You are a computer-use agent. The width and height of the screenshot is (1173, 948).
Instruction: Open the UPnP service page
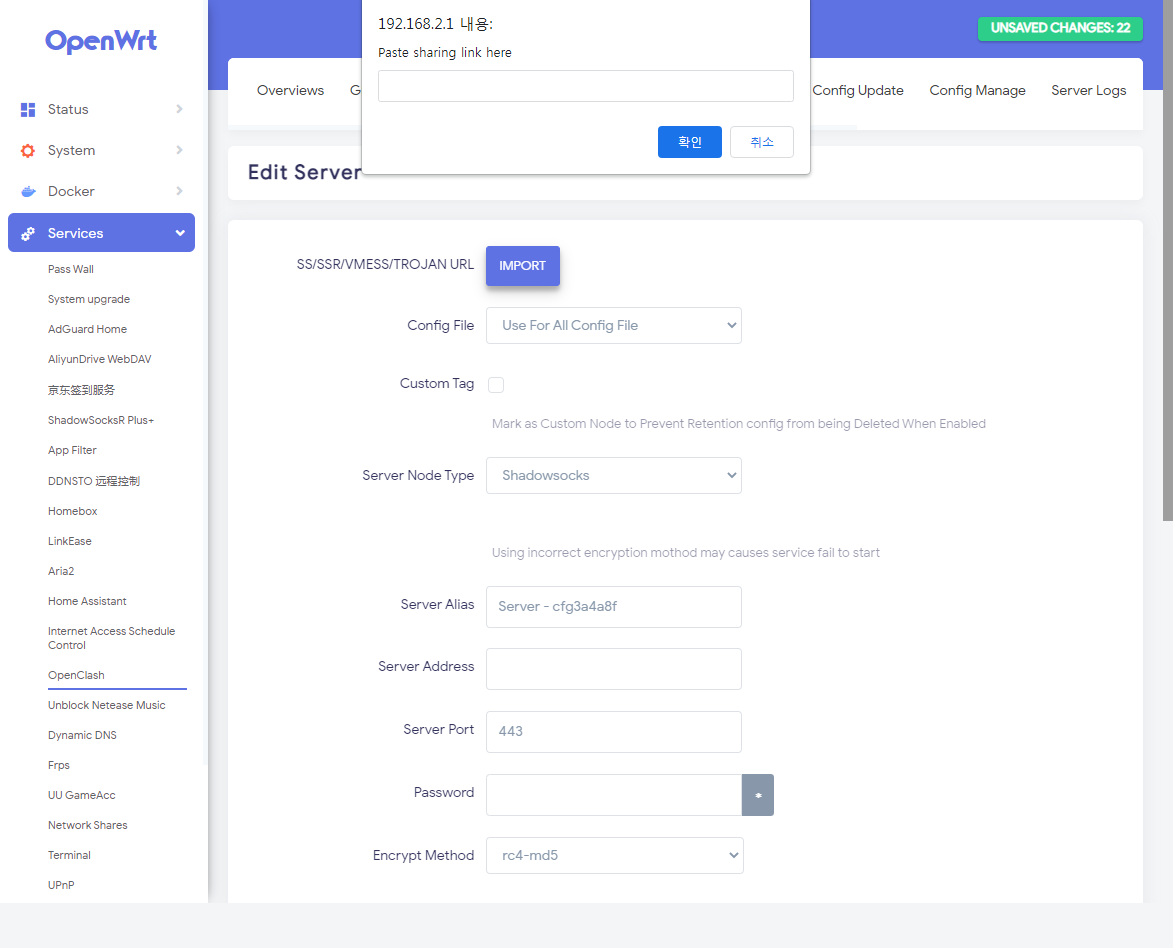[61, 884]
